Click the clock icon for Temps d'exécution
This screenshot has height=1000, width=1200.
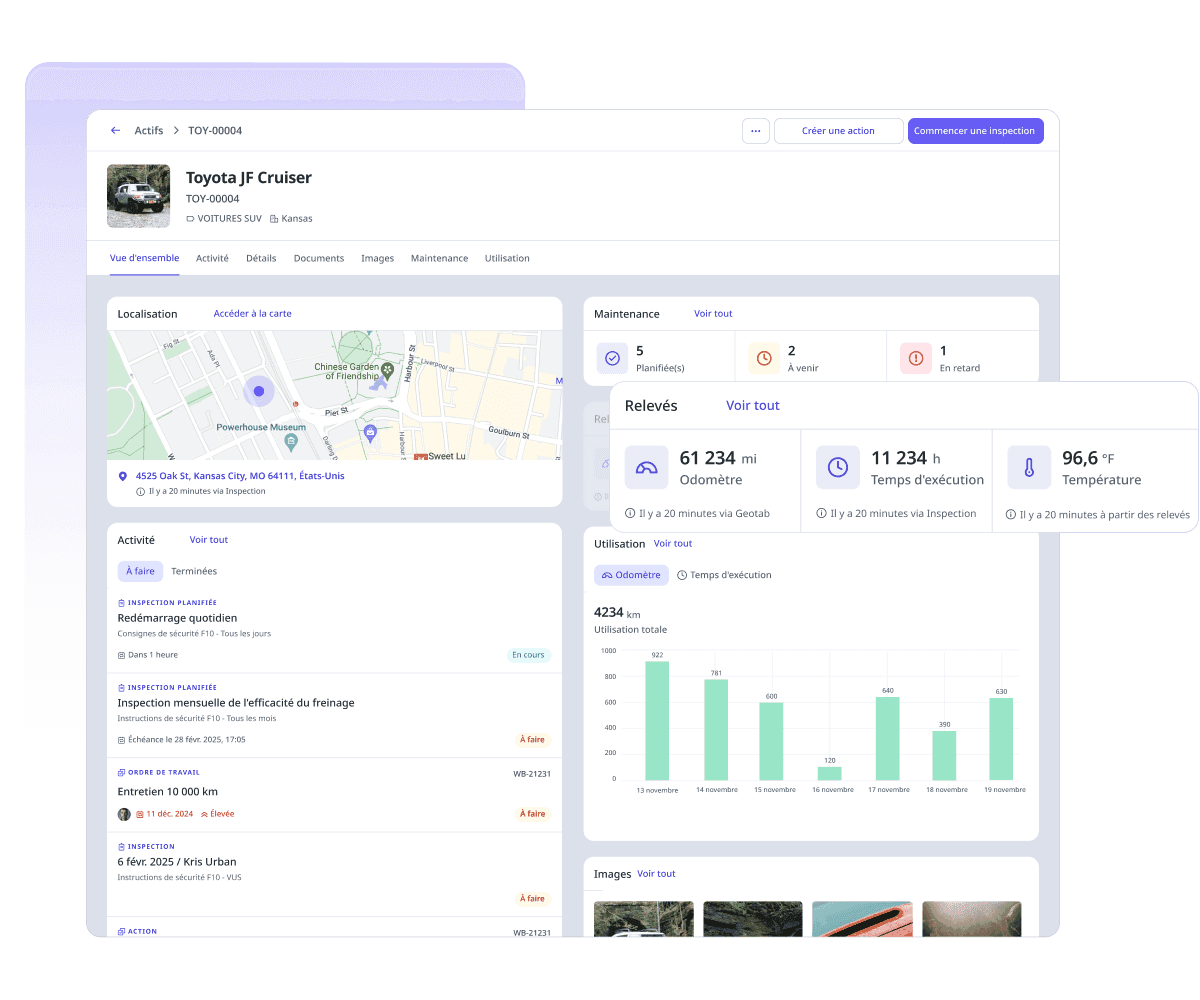837,467
